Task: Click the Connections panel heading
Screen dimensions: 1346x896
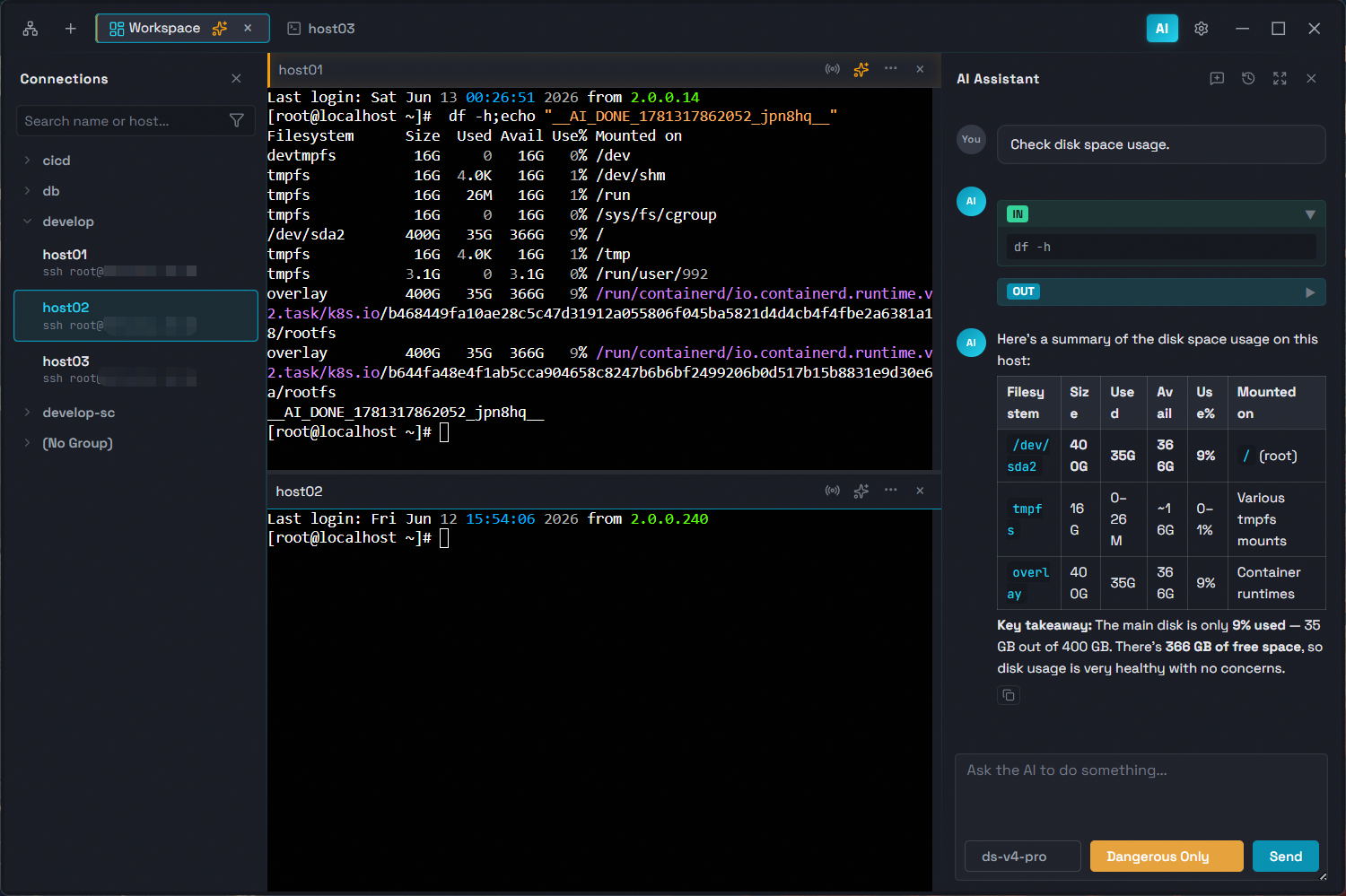Action: tap(64, 79)
